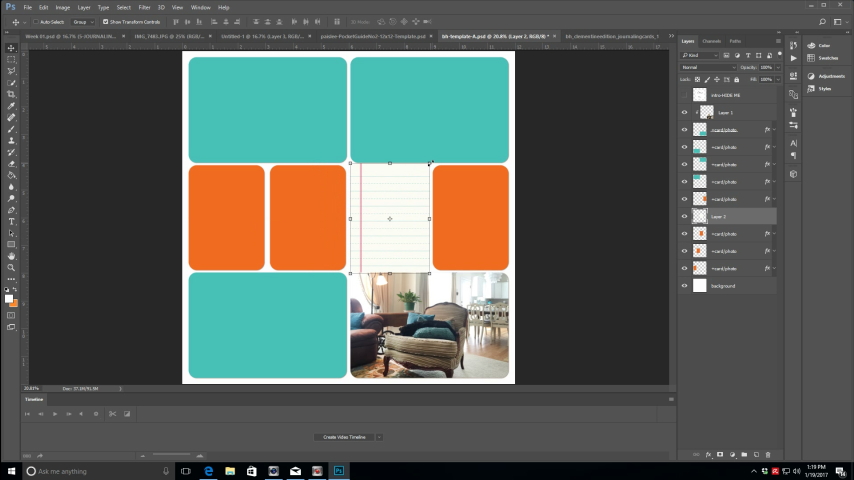This screenshot has width=854, height=480.
Task: Select the Rectangle shape tool
Action: point(11,245)
